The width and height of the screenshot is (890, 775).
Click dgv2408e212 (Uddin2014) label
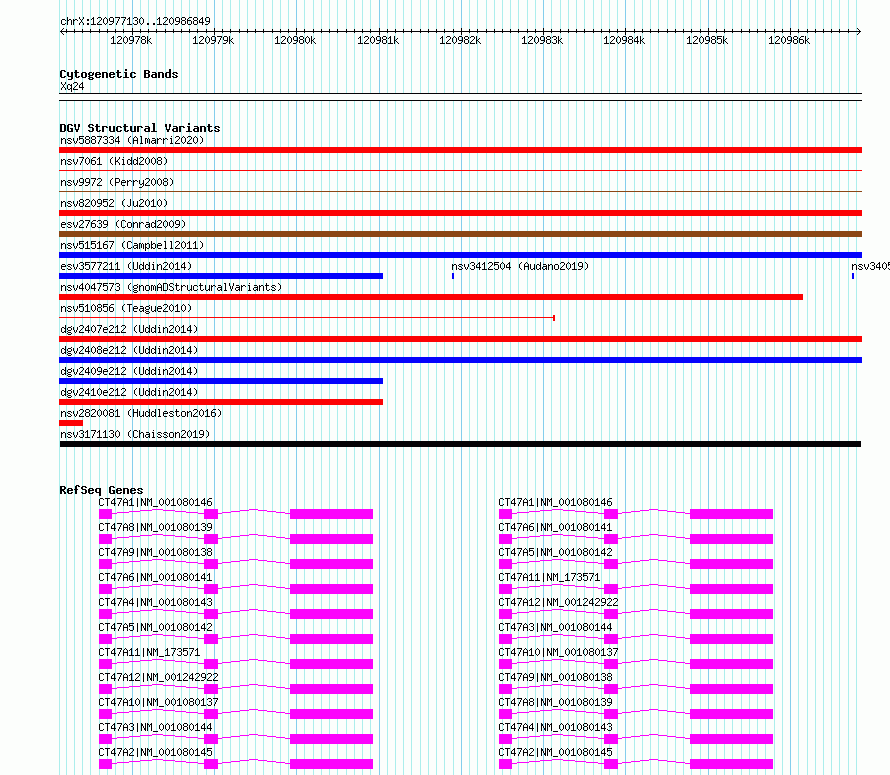[x=129, y=350]
